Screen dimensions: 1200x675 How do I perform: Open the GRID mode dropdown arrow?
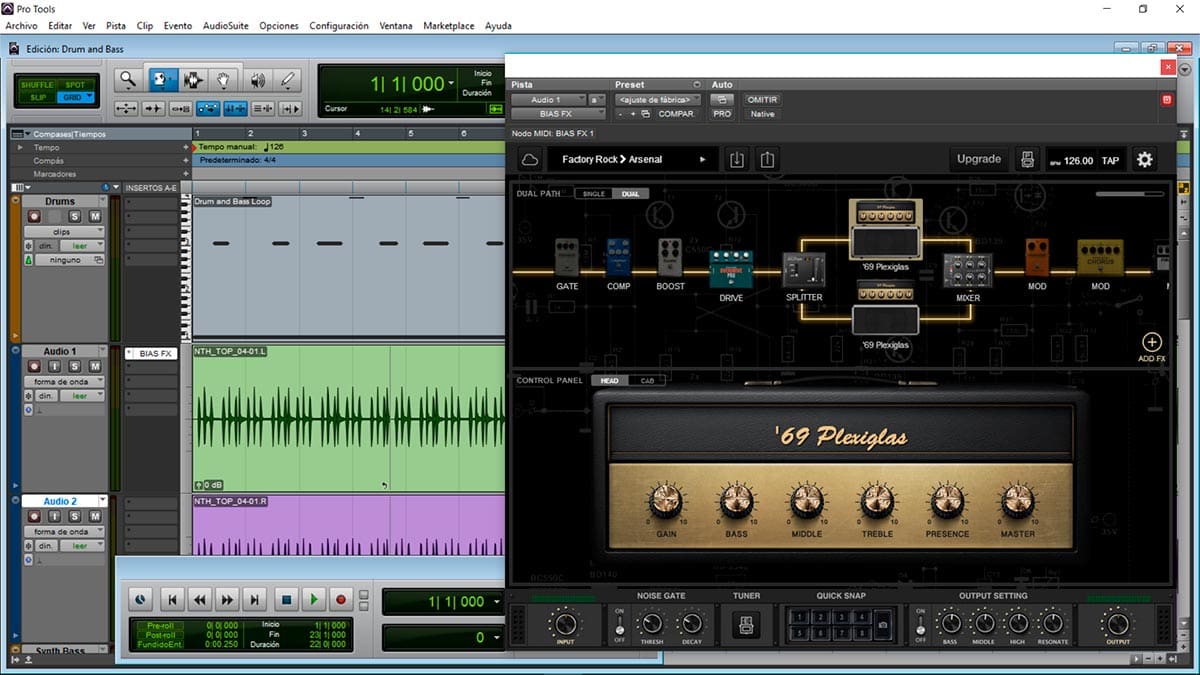[89, 97]
